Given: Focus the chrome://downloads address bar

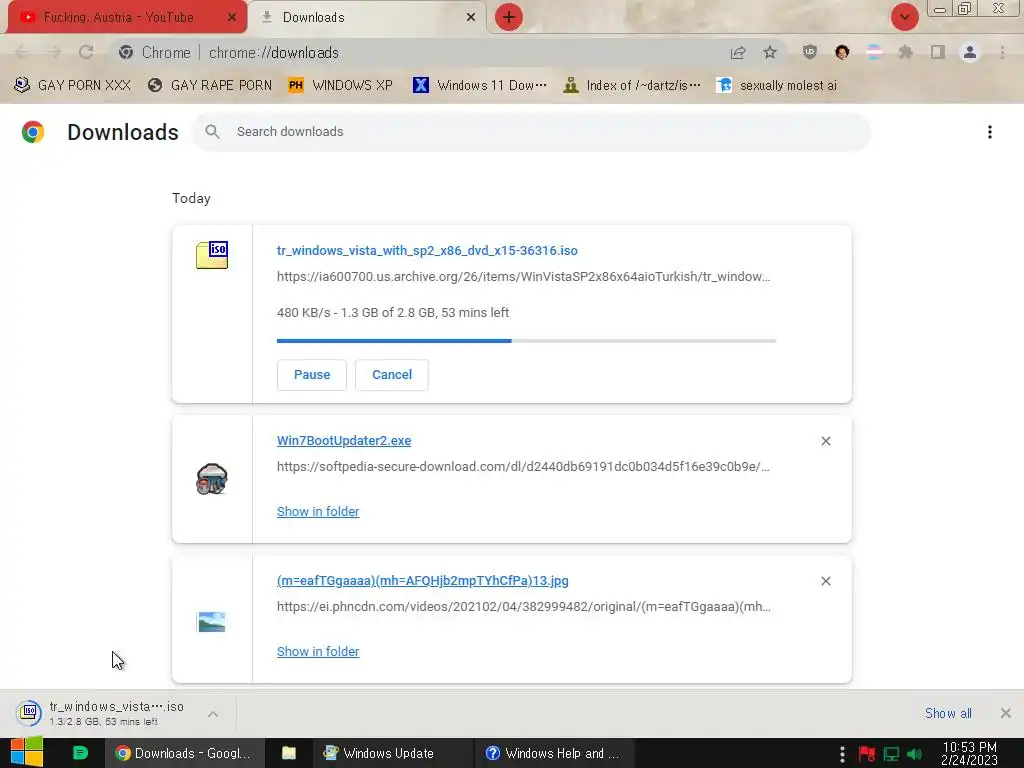Looking at the screenshot, I should point(418,52).
